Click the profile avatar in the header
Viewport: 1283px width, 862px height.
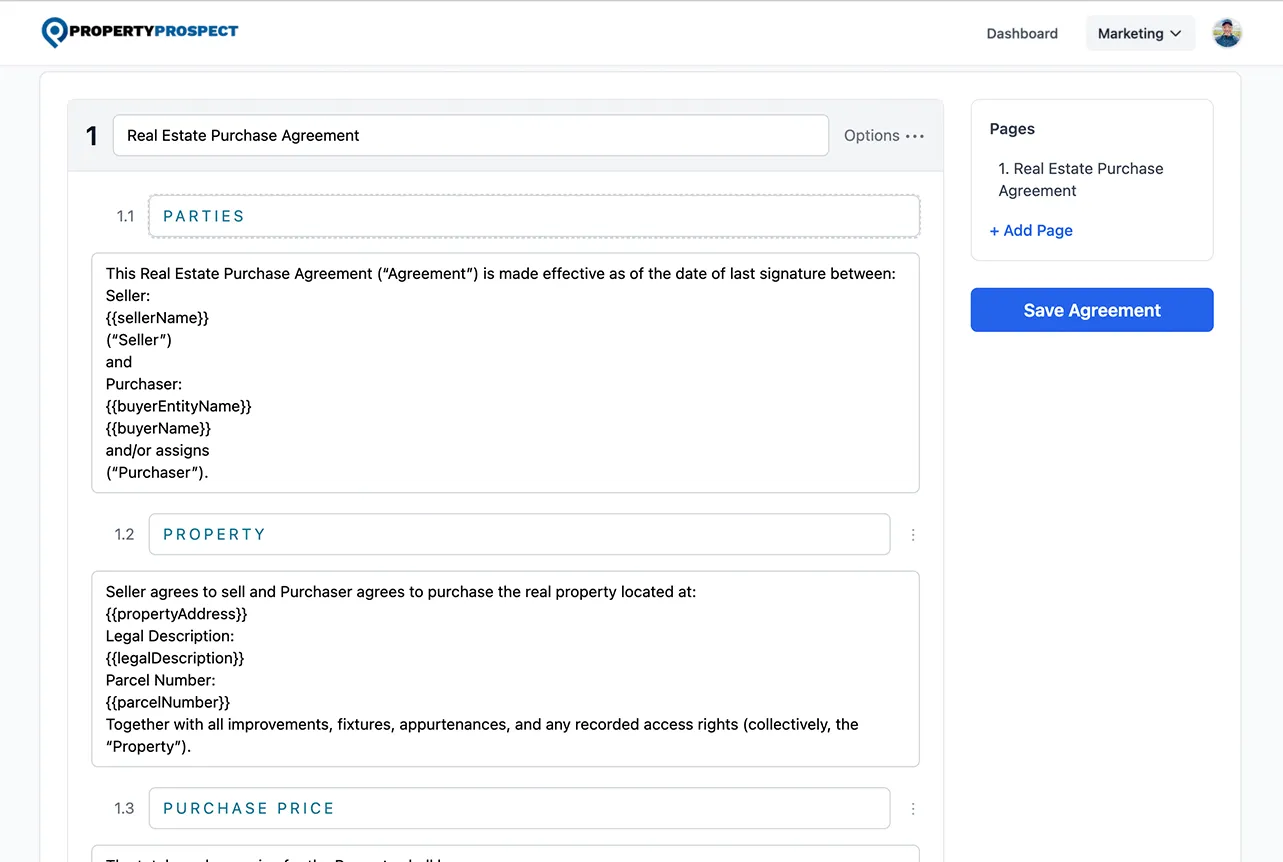(x=1226, y=32)
